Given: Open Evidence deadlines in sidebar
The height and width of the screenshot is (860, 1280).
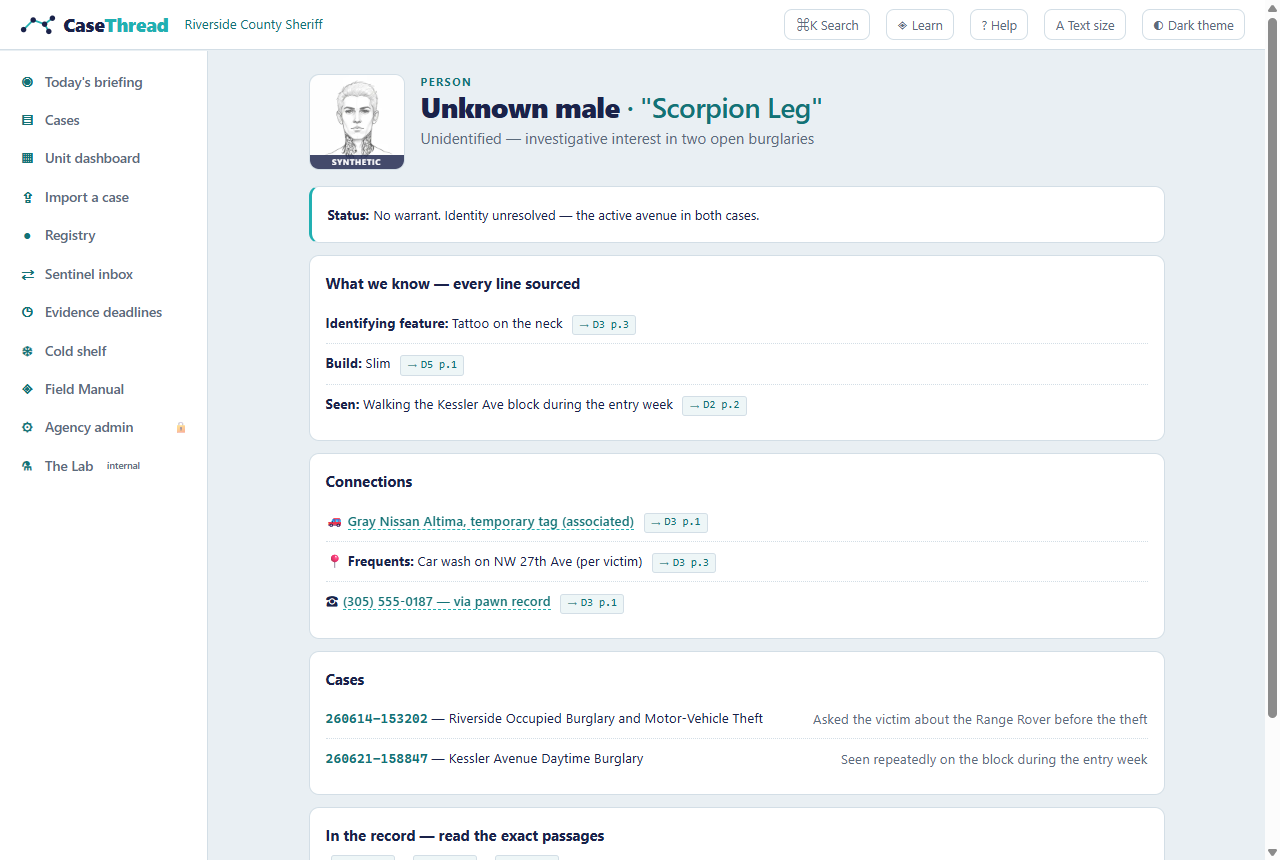Looking at the screenshot, I should [x=104, y=312].
